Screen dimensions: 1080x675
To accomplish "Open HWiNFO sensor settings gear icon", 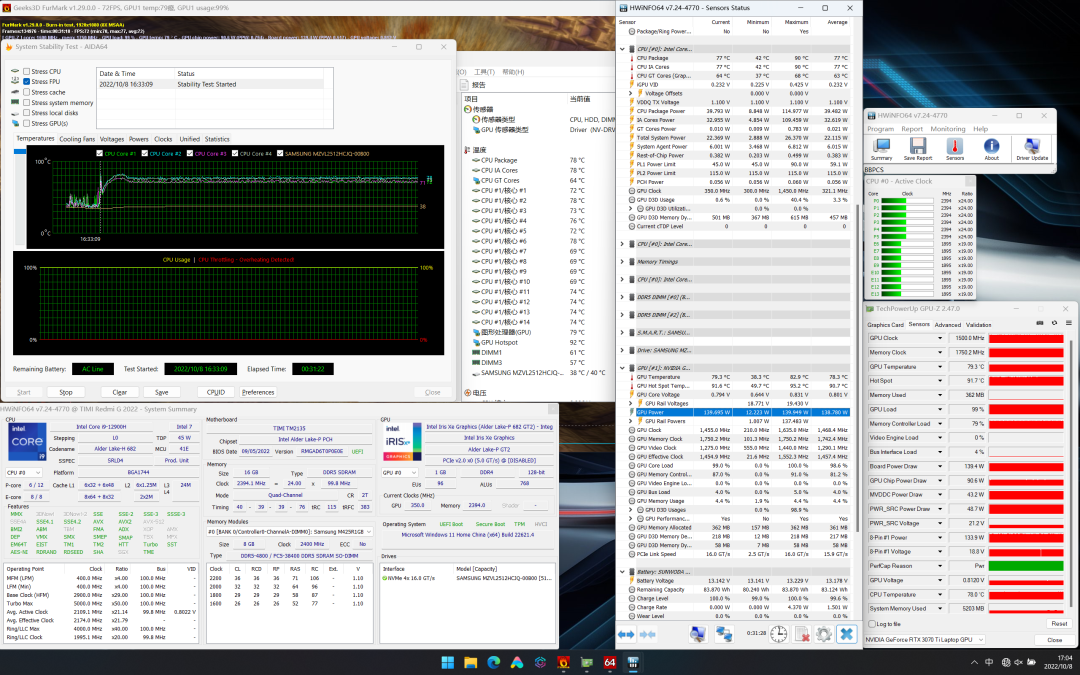I will (823, 634).
